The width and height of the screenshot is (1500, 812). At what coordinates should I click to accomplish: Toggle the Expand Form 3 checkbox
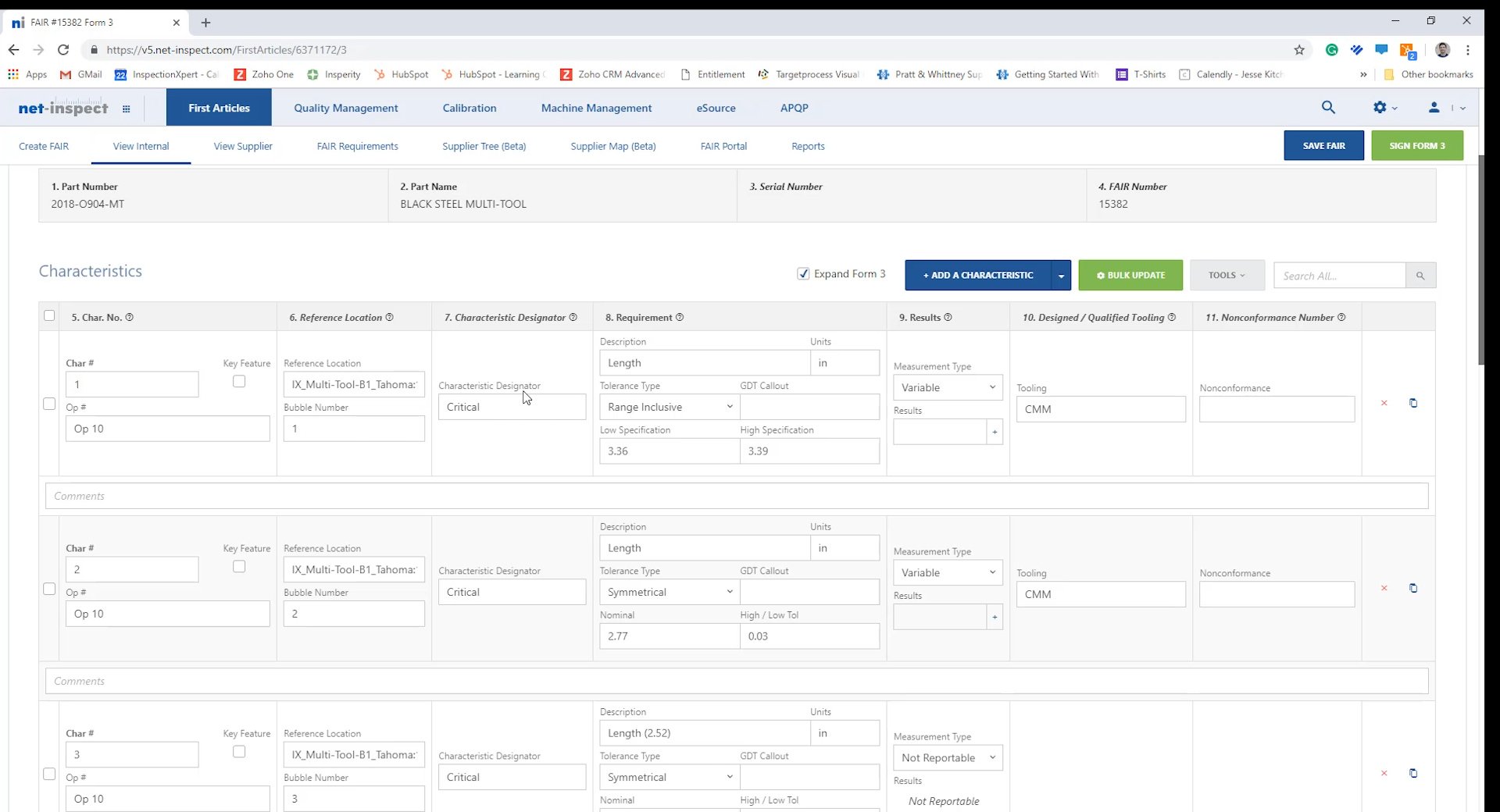[x=804, y=273]
